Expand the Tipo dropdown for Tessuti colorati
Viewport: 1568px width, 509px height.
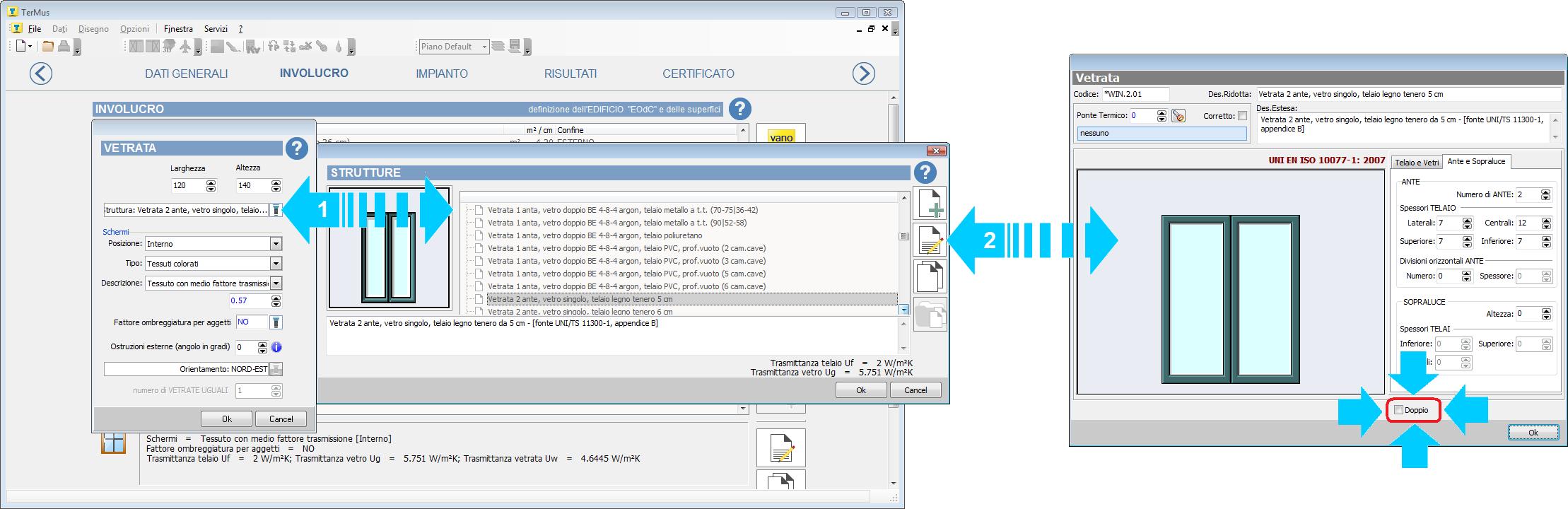click(x=276, y=264)
